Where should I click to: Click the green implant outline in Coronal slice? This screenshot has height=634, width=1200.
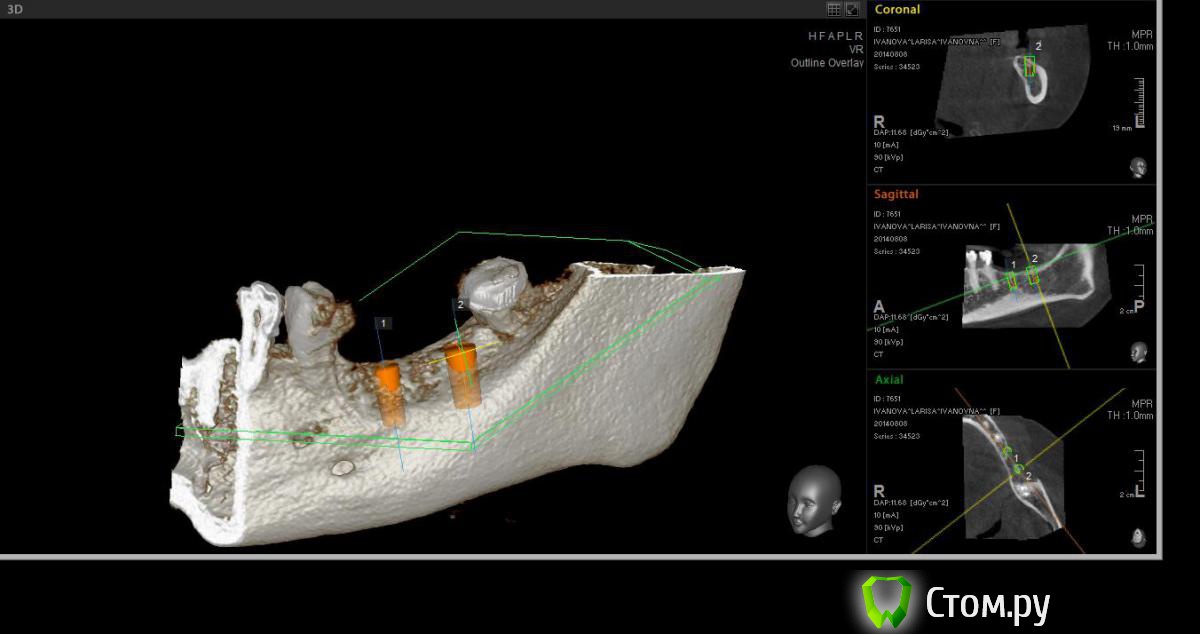1029,66
